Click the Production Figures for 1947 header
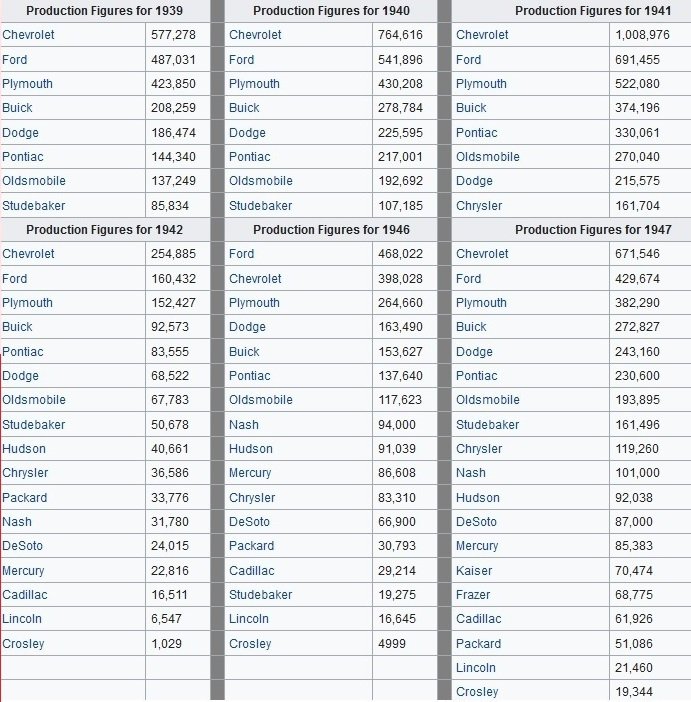The image size is (691, 702). (x=593, y=230)
